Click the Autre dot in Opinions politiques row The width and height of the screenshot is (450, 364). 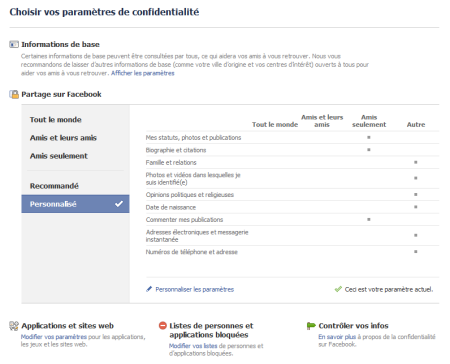click(x=416, y=194)
